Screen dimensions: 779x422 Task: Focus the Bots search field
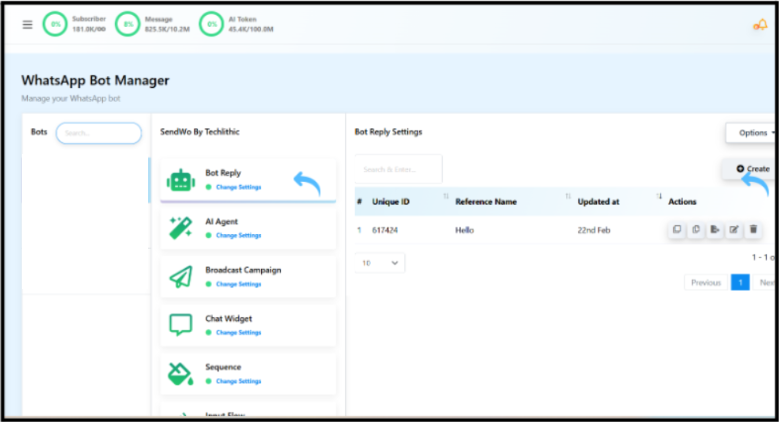(x=98, y=133)
